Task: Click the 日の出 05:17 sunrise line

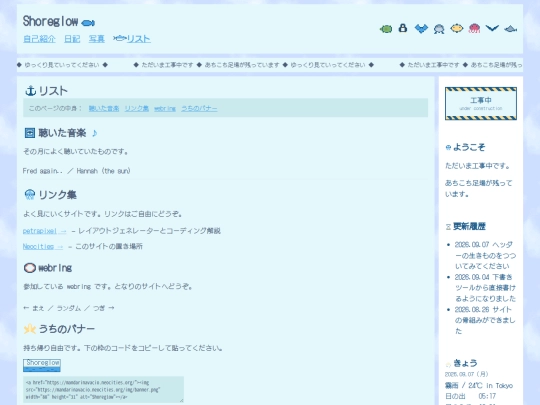Action: pyautogui.click(x=470, y=396)
